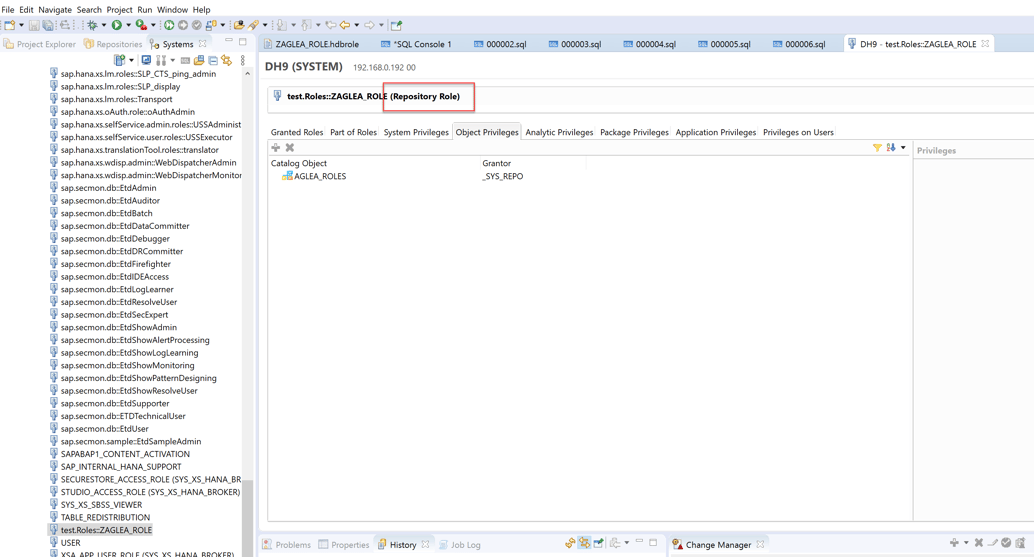1034x557 pixels.
Task: Open the Systems view menu (three dots)
Action: click(x=243, y=60)
